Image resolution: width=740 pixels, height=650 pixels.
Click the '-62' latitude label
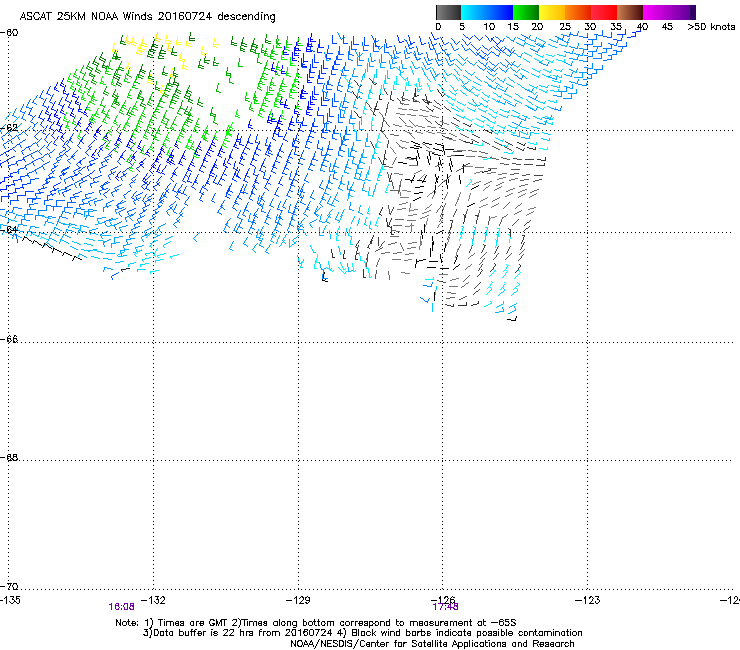[x=9, y=128]
